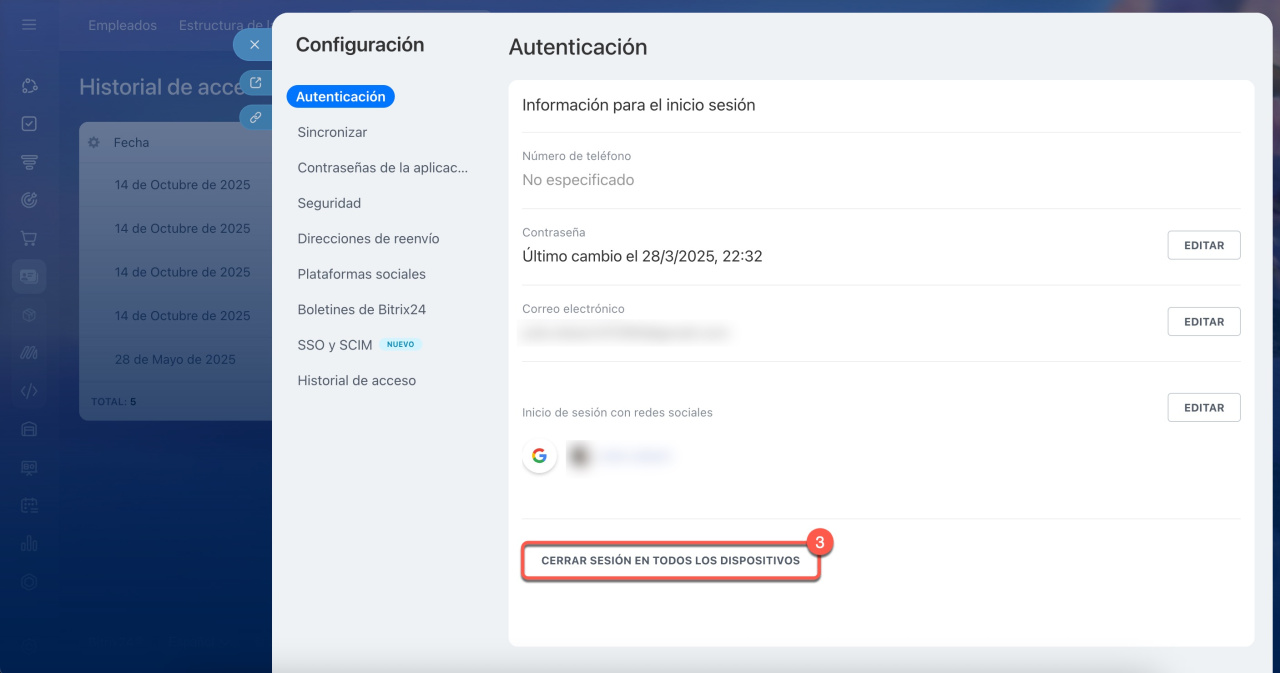Open the Sincronizar settings section
This screenshot has width=1280, height=673.
click(332, 132)
